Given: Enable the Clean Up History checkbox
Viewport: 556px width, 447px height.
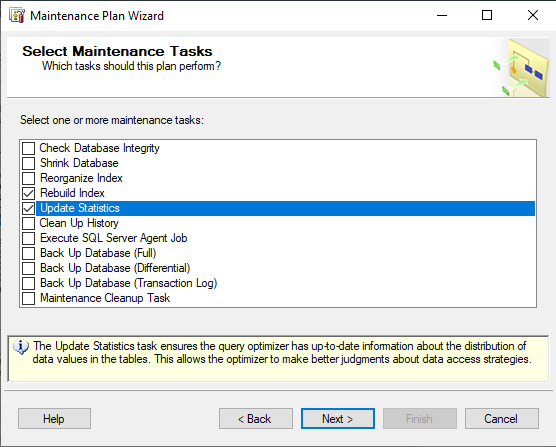Looking at the screenshot, I should tap(29, 223).
